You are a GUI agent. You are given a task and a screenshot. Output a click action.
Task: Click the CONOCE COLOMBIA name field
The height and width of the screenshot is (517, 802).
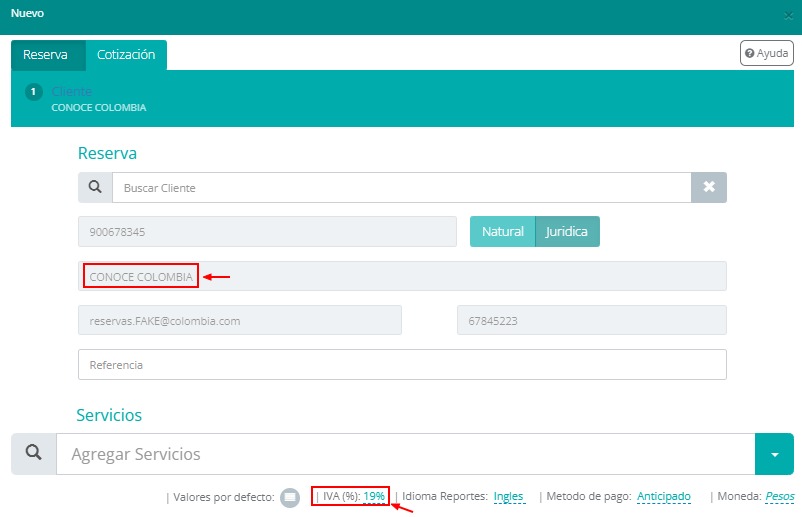(401, 276)
